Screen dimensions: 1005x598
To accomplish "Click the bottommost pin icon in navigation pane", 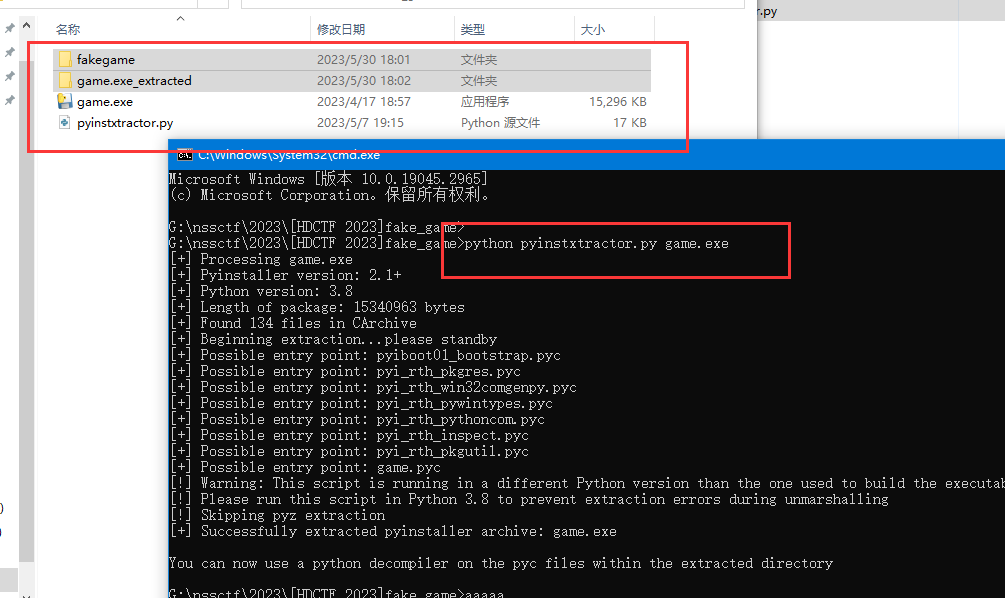I will pos(10,100).
